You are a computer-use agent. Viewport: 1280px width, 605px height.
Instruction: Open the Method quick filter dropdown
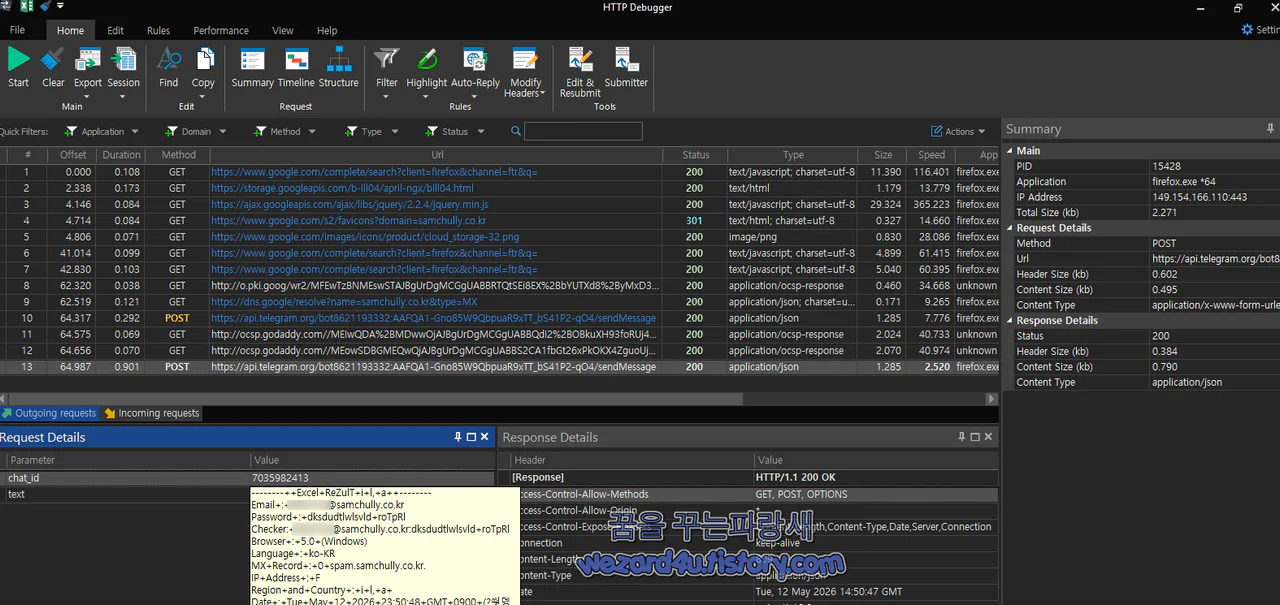pos(312,131)
